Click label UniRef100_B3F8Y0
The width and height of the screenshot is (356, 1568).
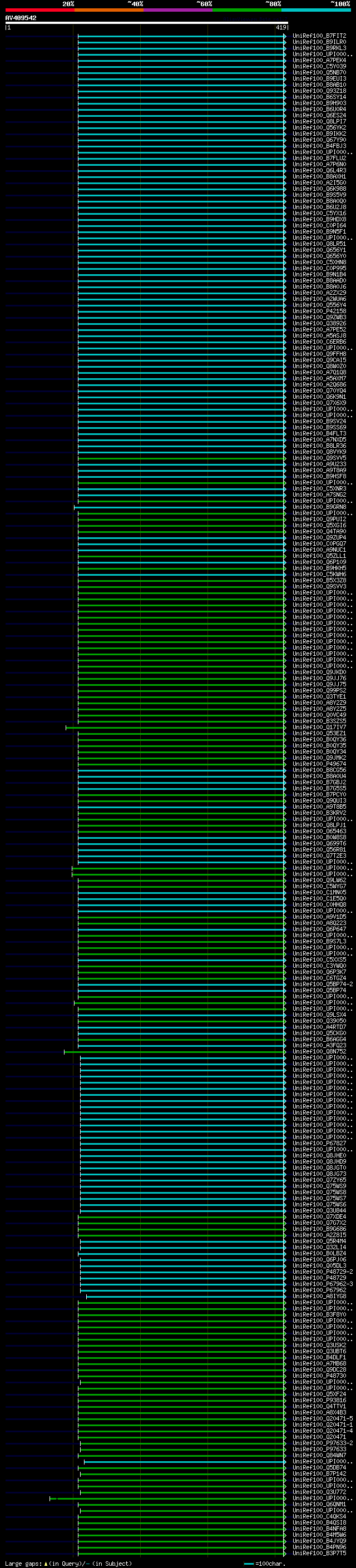tap(319, 1314)
